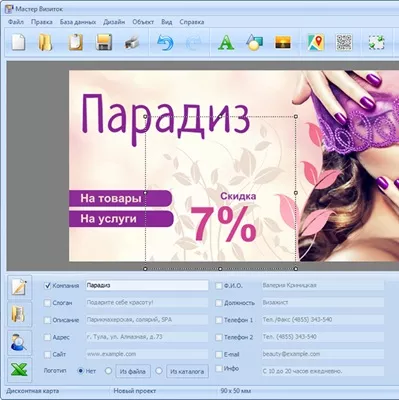The image size is (399, 400).
Task: Select the Скидка text on the card
Action: point(238,196)
